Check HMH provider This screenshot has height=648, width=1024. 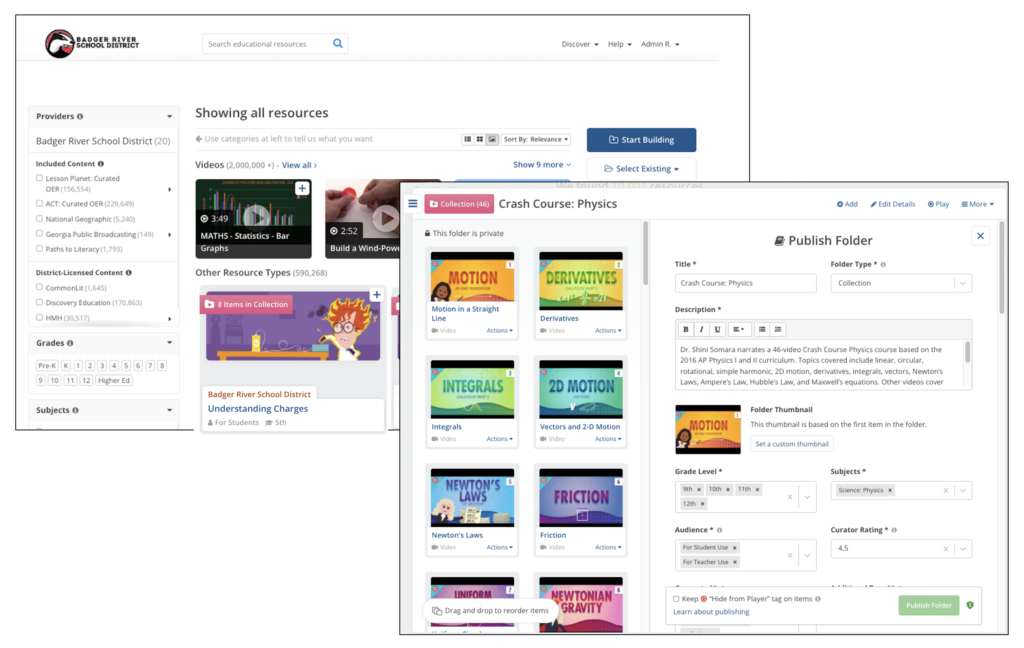pyautogui.click(x=39, y=317)
